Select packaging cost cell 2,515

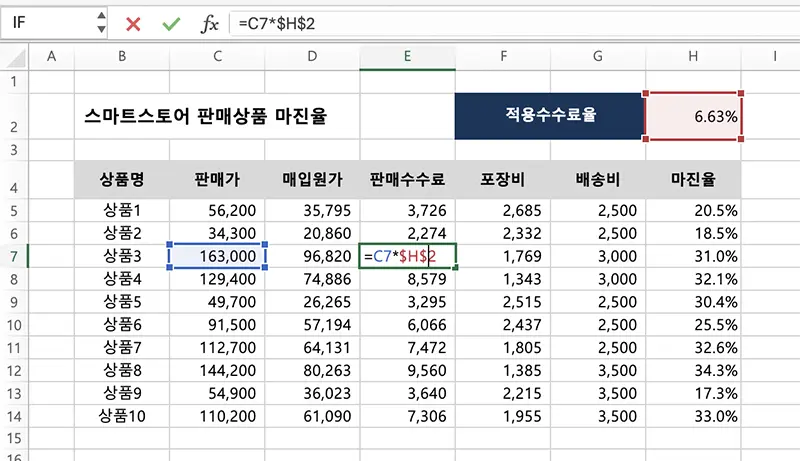click(503, 302)
